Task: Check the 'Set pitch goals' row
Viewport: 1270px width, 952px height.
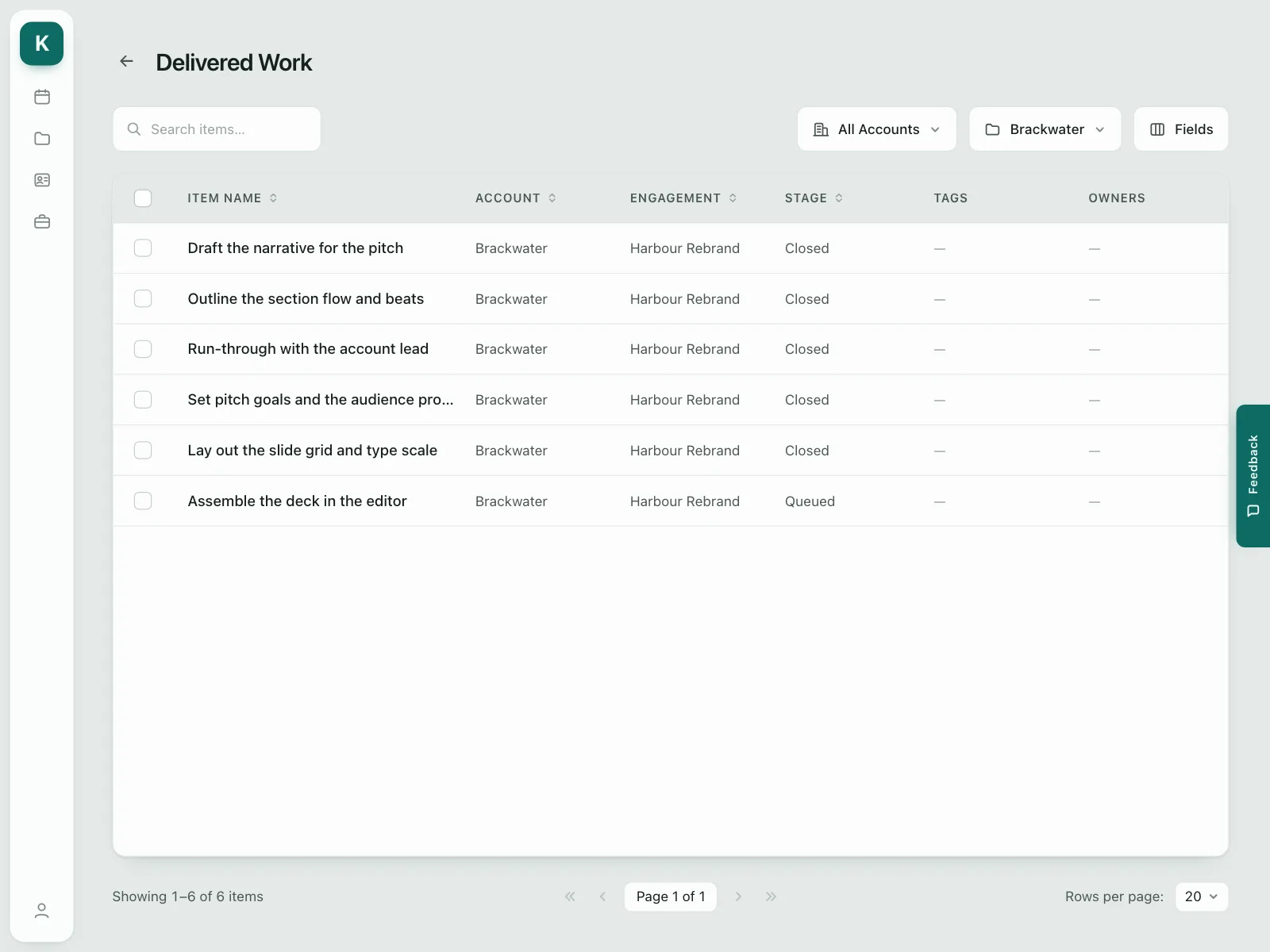Action: [x=143, y=400]
